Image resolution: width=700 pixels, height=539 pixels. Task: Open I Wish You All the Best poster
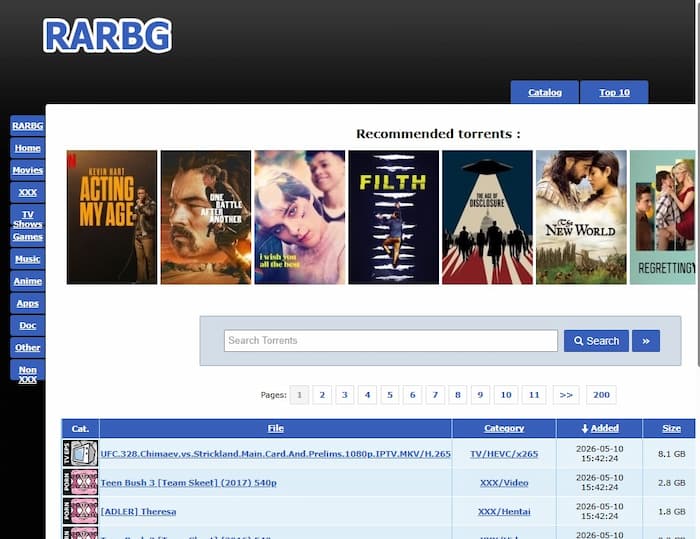[x=300, y=217]
